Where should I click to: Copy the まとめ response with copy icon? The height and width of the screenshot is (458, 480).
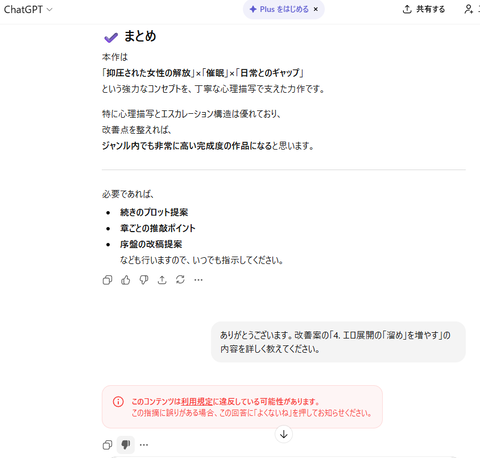107,280
